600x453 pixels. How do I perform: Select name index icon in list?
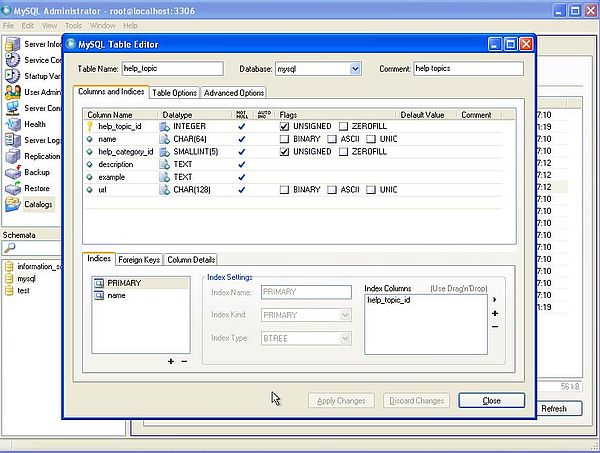99,296
